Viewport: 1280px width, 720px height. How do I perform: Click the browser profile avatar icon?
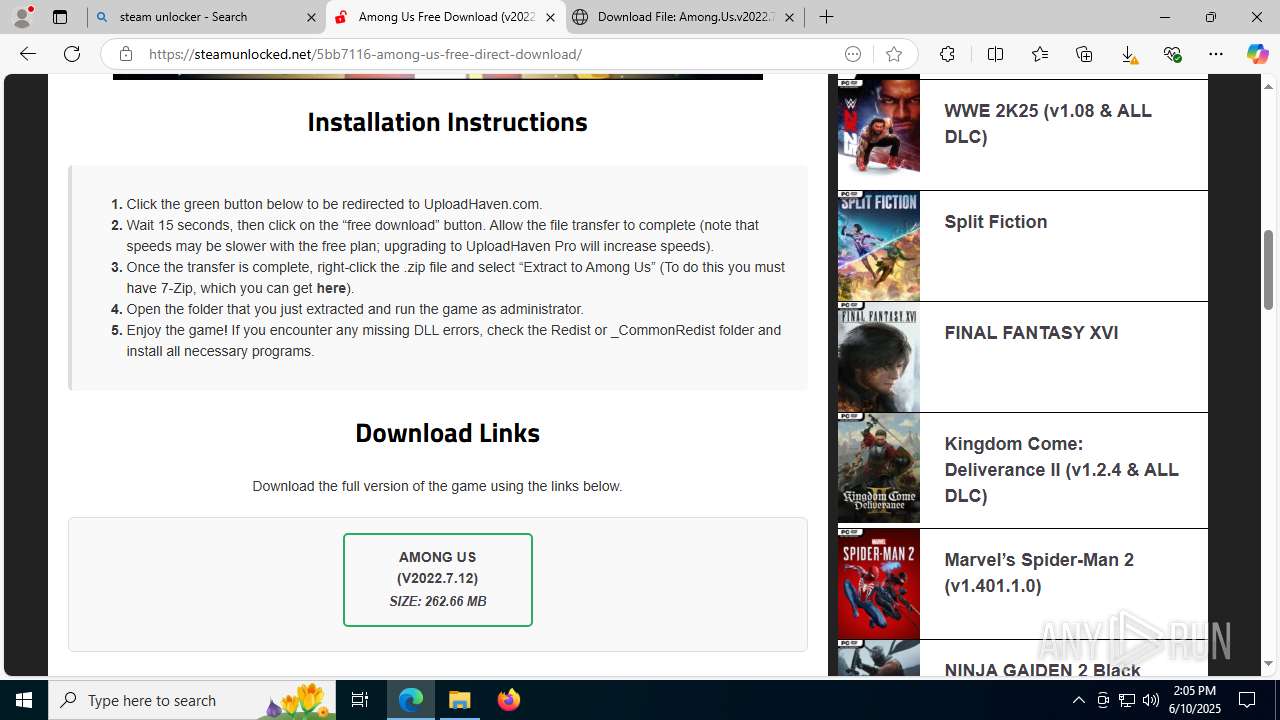(x=22, y=16)
